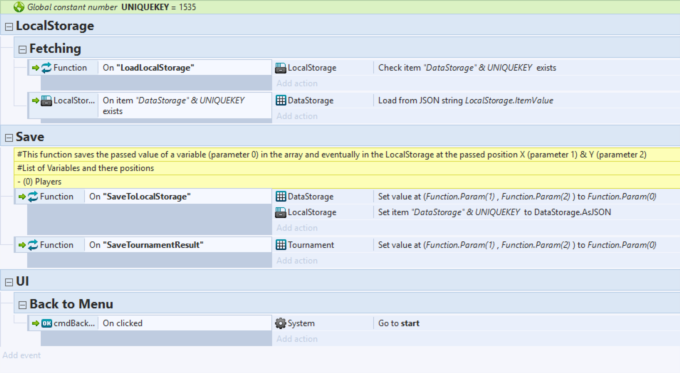Click the Function icon for LoadLocalStorage event

click(x=46, y=68)
